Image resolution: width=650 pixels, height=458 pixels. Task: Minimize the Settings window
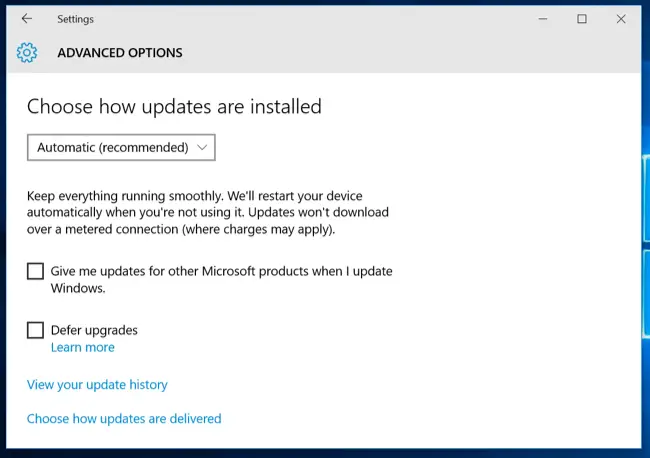[543, 19]
